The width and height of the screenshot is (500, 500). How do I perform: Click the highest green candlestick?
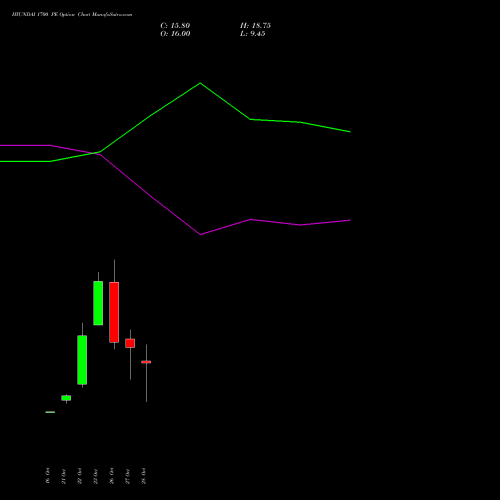[98, 303]
